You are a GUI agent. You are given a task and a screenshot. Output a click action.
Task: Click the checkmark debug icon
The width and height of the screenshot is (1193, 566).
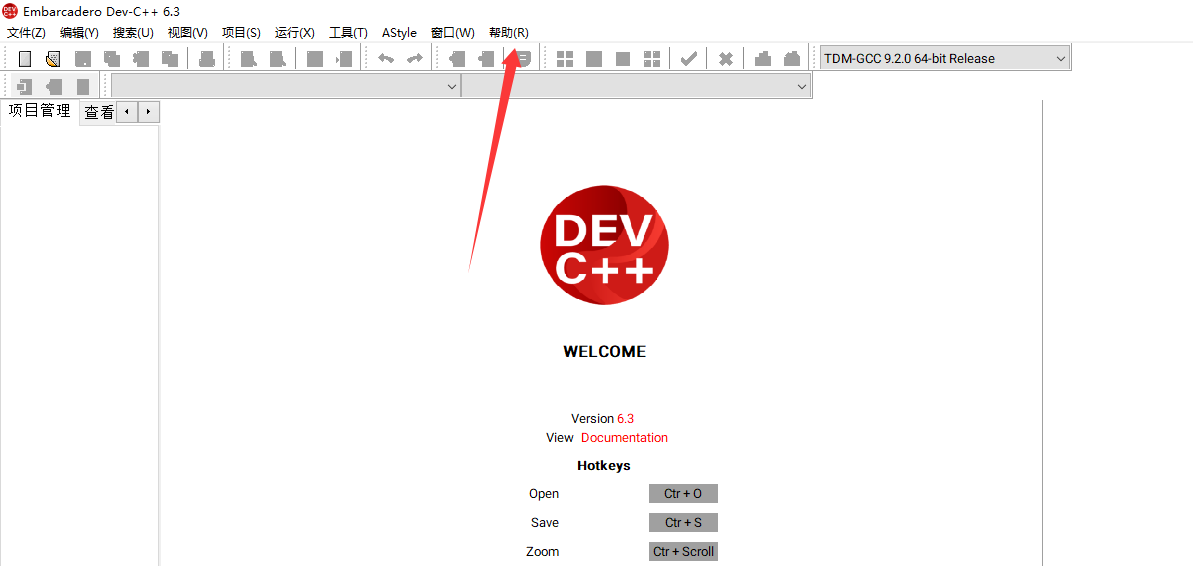tap(689, 59)
